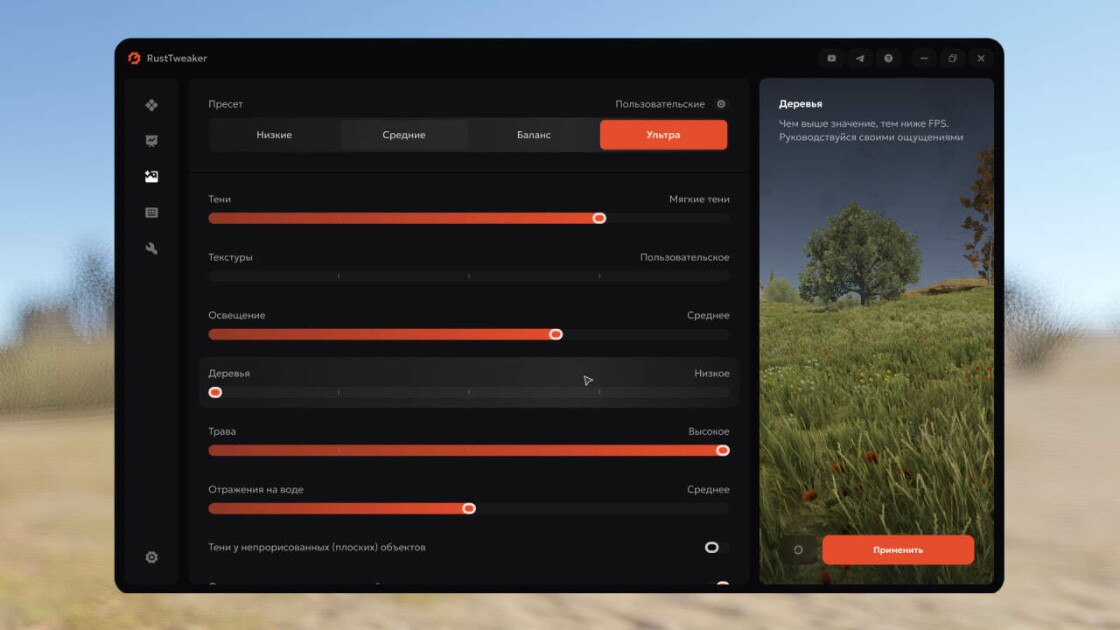Viewport: 1120px width, 630px height.
Task: Open the keyboard bindings sidebar icon
Action: point(151,212)
